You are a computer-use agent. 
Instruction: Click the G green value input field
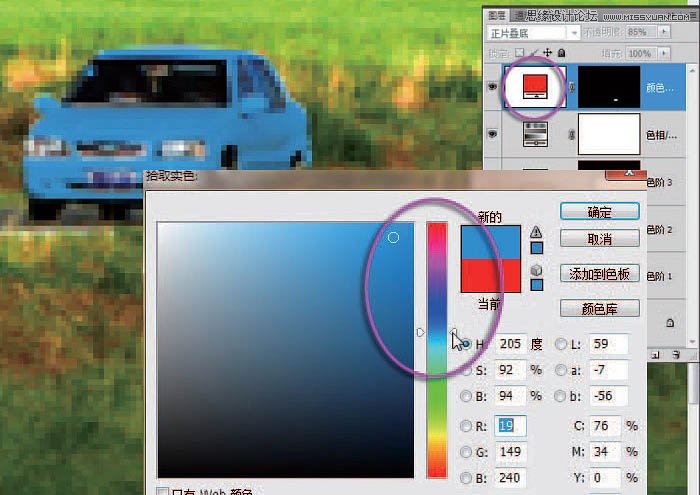(x=511, y=453)
